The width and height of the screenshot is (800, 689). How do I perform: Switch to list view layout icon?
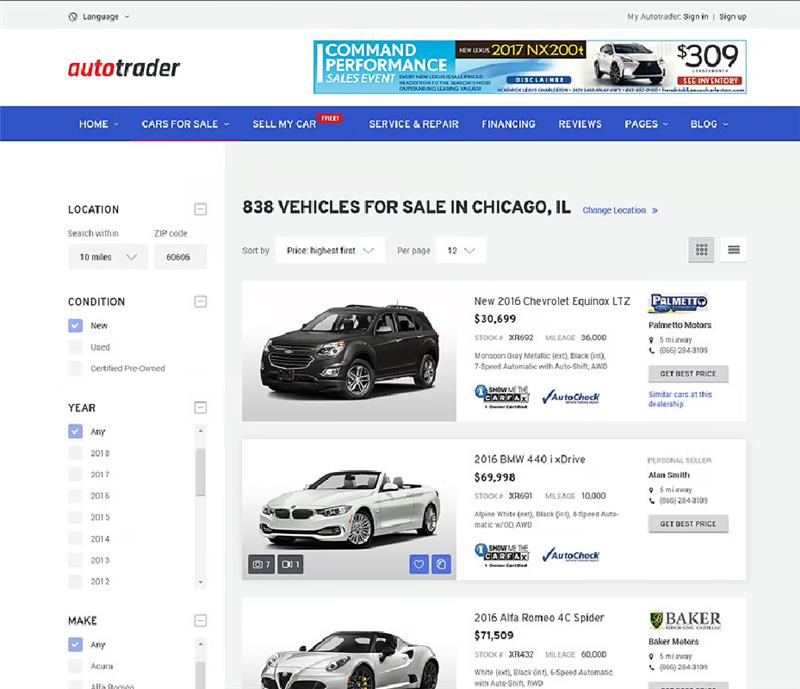click(733, 250)
